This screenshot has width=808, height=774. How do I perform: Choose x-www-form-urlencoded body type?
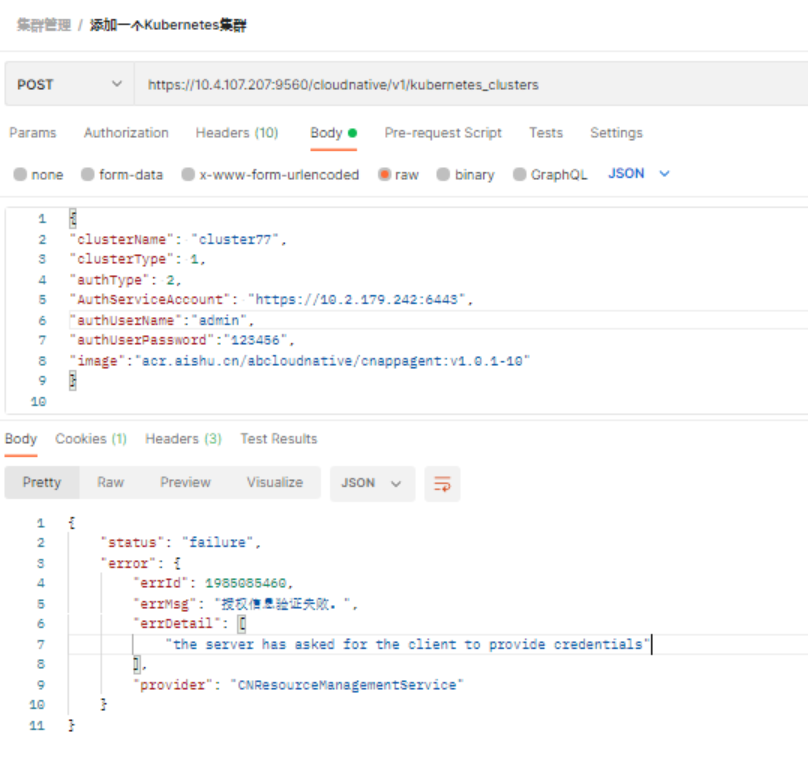pyautogui.click(x=188, y=175)
